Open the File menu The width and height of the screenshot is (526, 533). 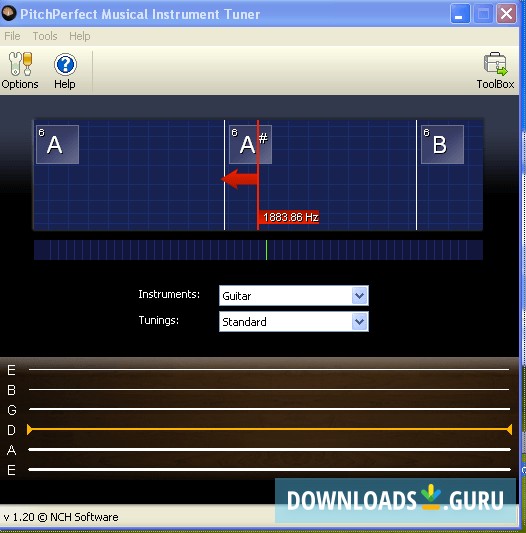click(12, 36)
